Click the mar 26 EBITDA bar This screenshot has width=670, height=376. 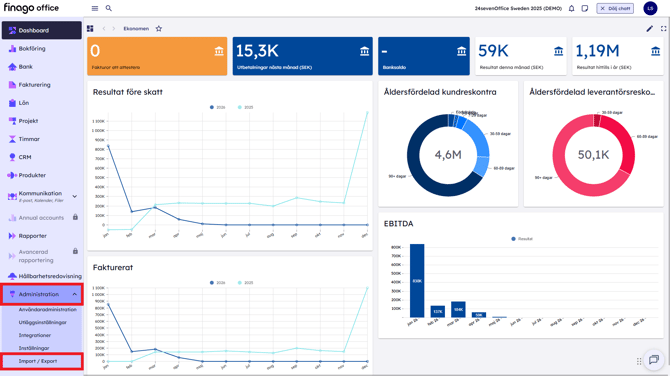(x=458, y=309)
